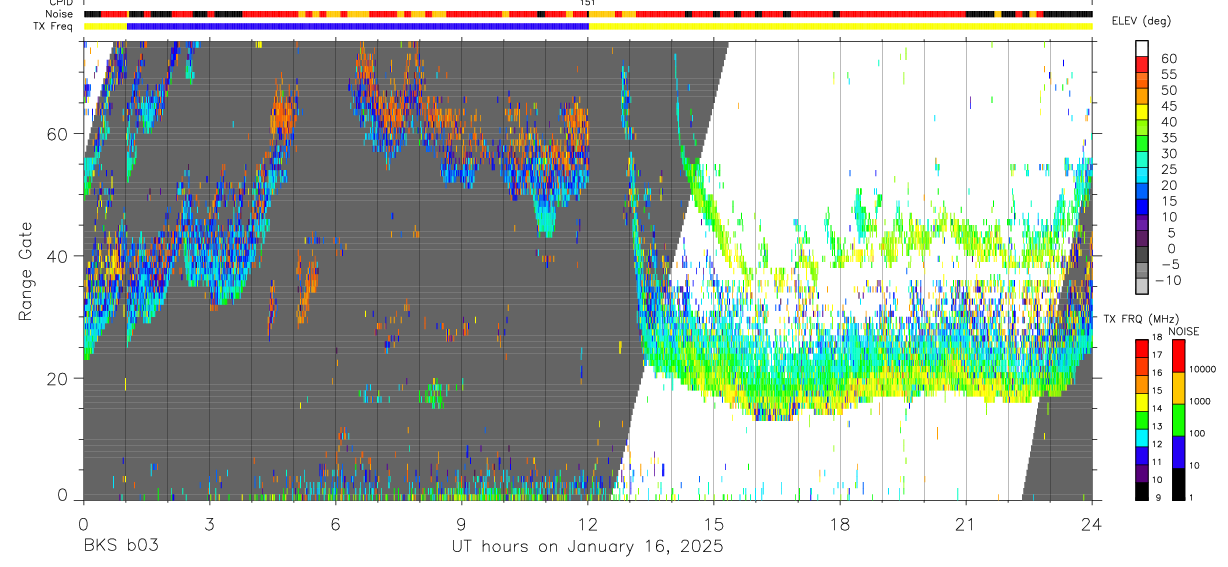Click the 'Noise' row label at top
This screenshot has width=1228, height=567.
click(60, 14)
